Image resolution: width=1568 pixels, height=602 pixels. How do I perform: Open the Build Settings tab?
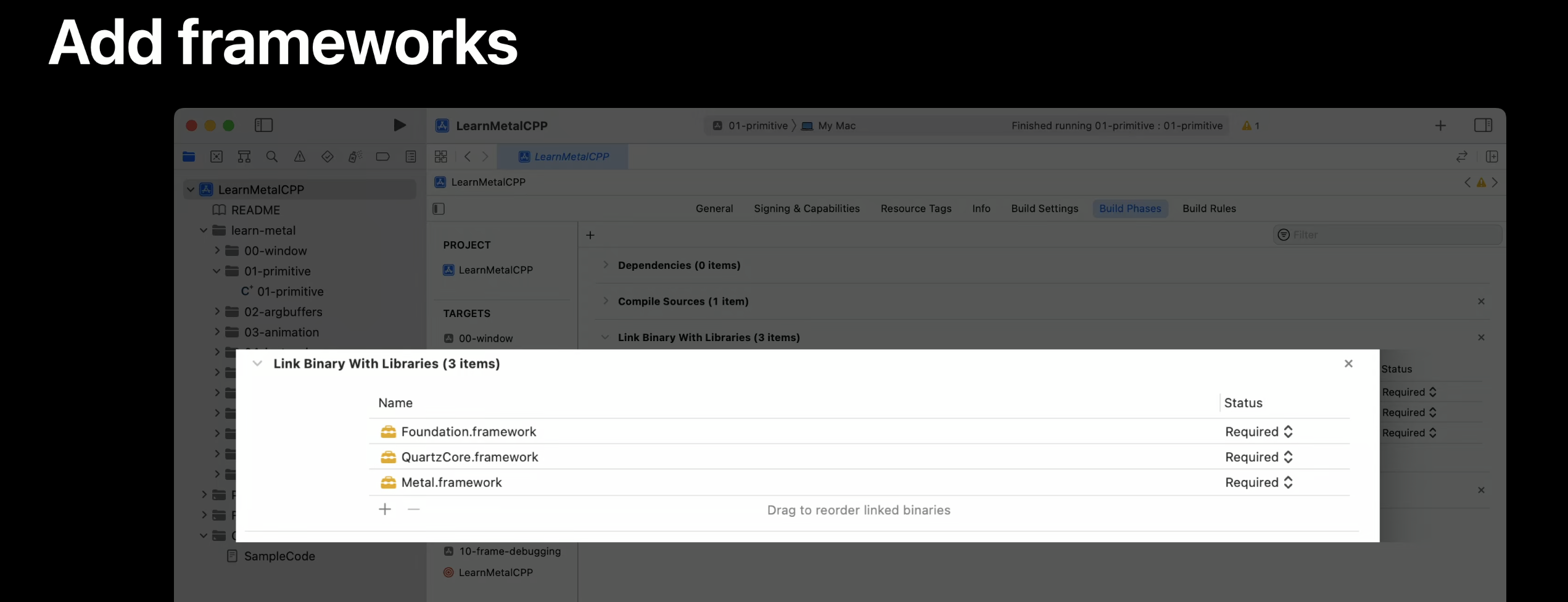[1045, 208]
